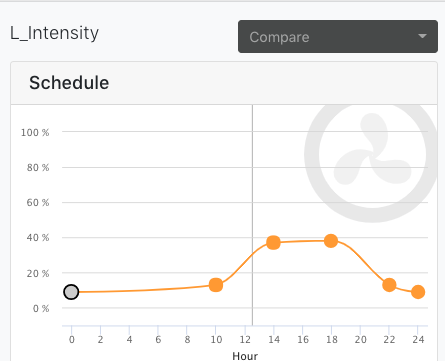Image resolution: width=445 pixels, height=361 pixels.
Task: Click the Schedule panel header
Action: [224, 83]
